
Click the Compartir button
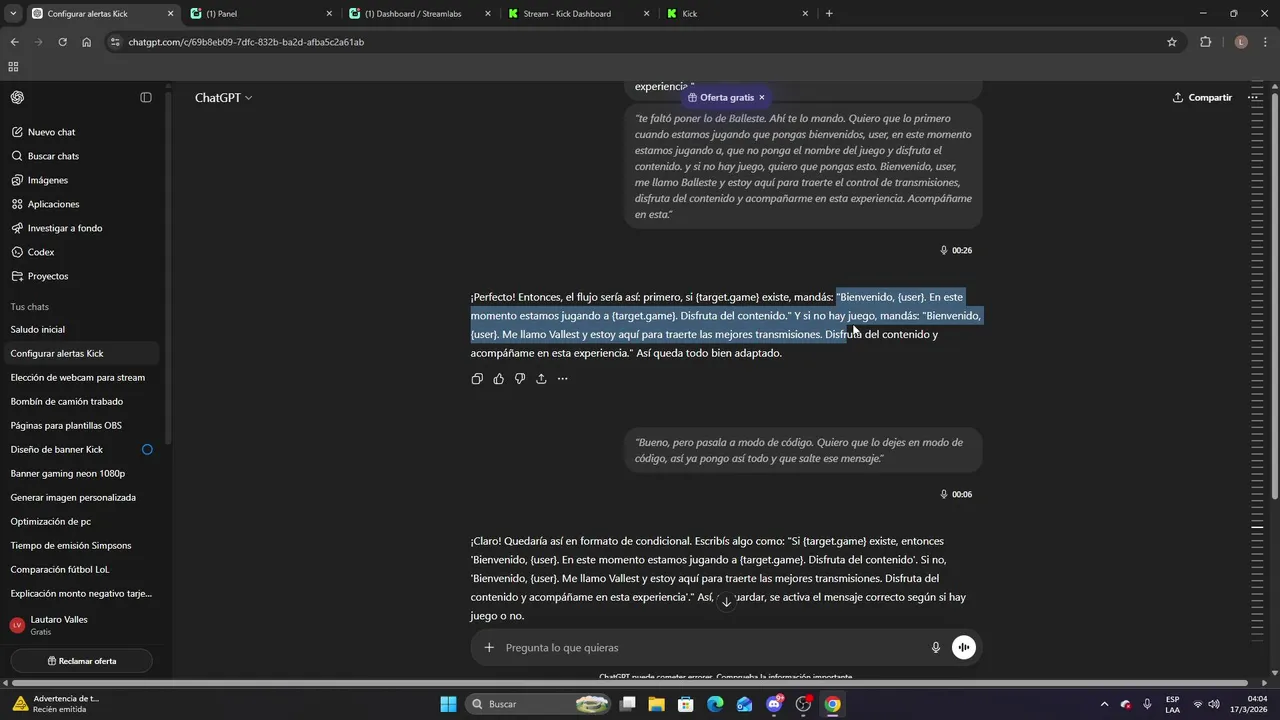1202,97
